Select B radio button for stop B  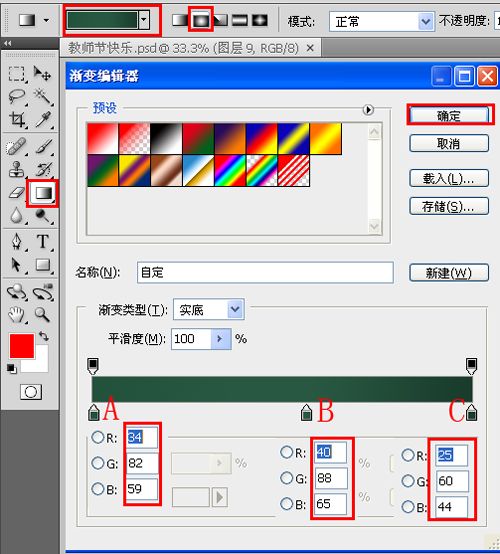click(286, 504)
